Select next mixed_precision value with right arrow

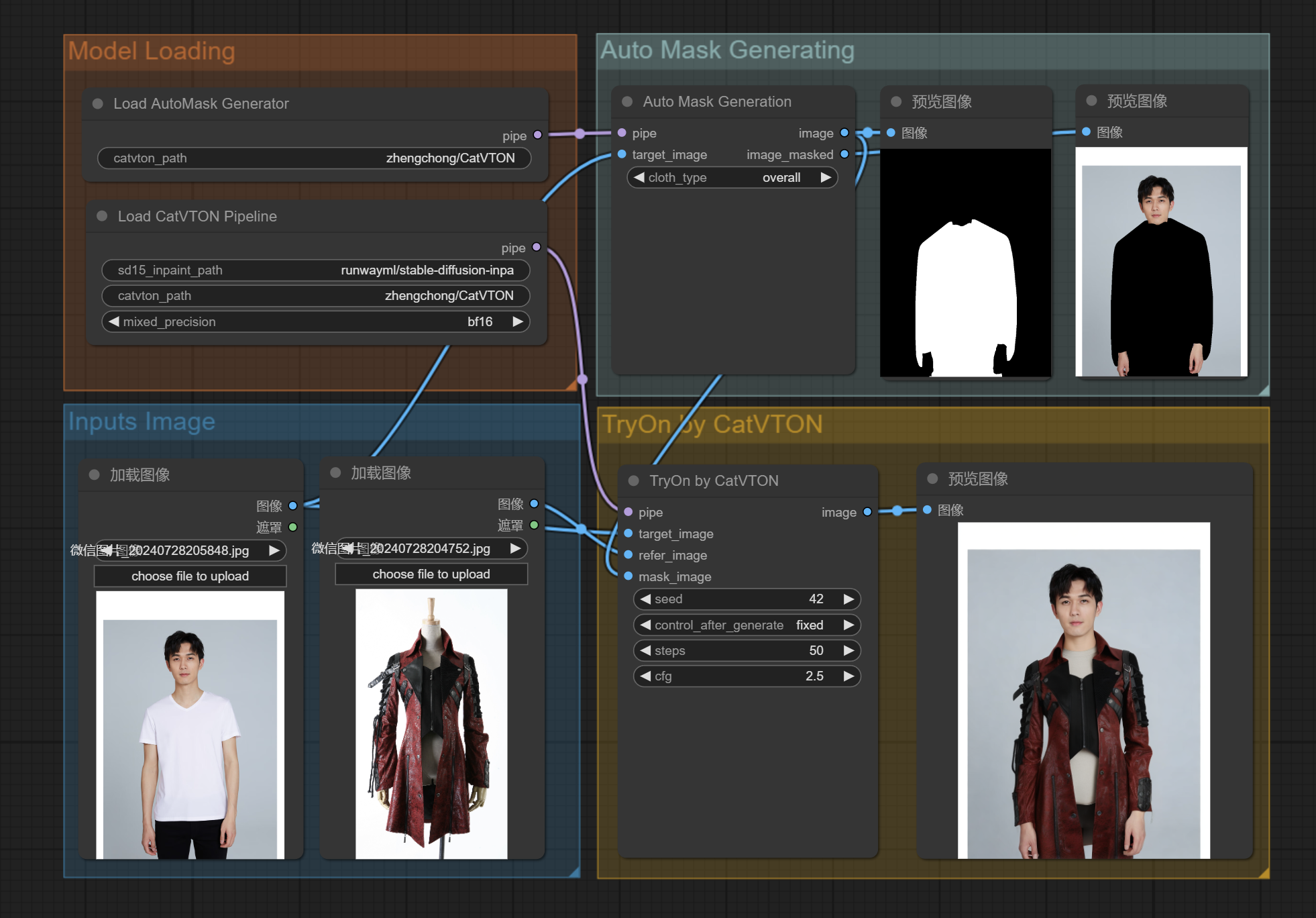click(518, 322)
